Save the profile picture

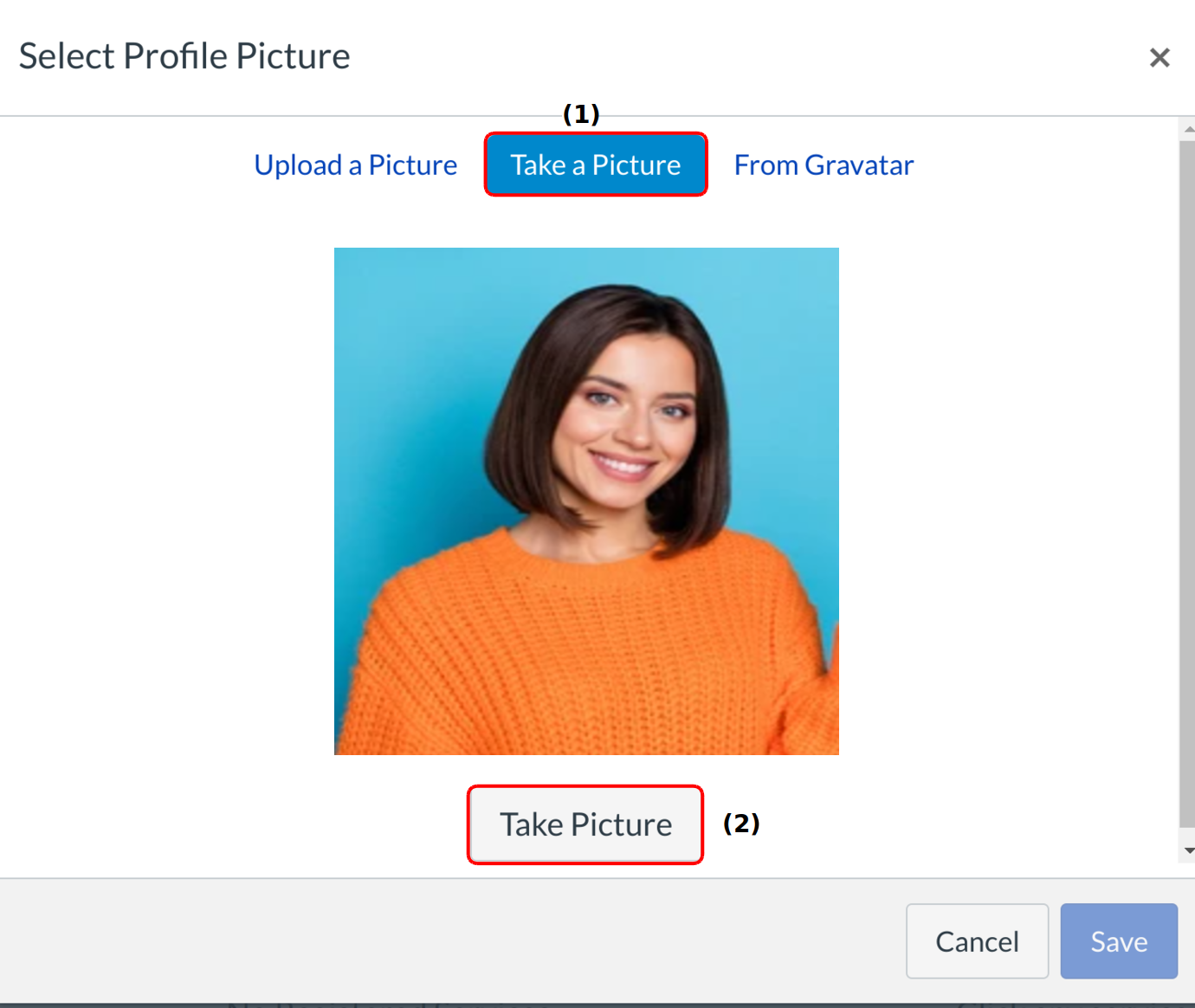pos(1119,941)
